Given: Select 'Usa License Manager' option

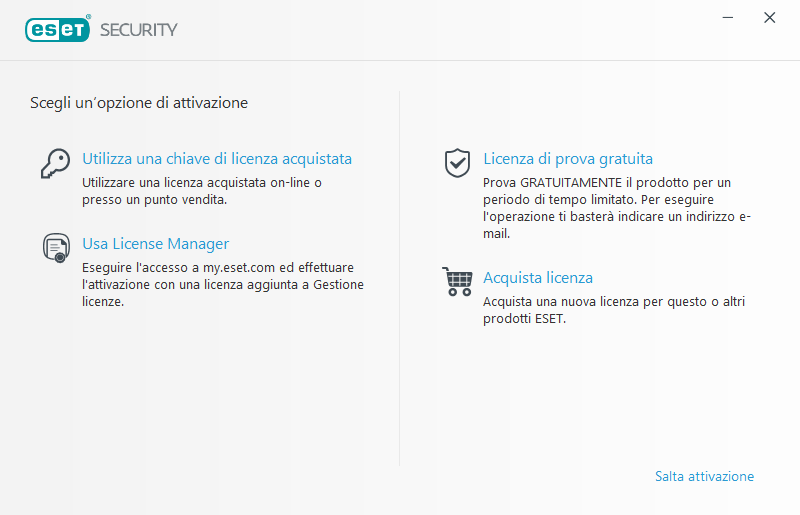Looking at the screenshot, I should pos(156,244).
